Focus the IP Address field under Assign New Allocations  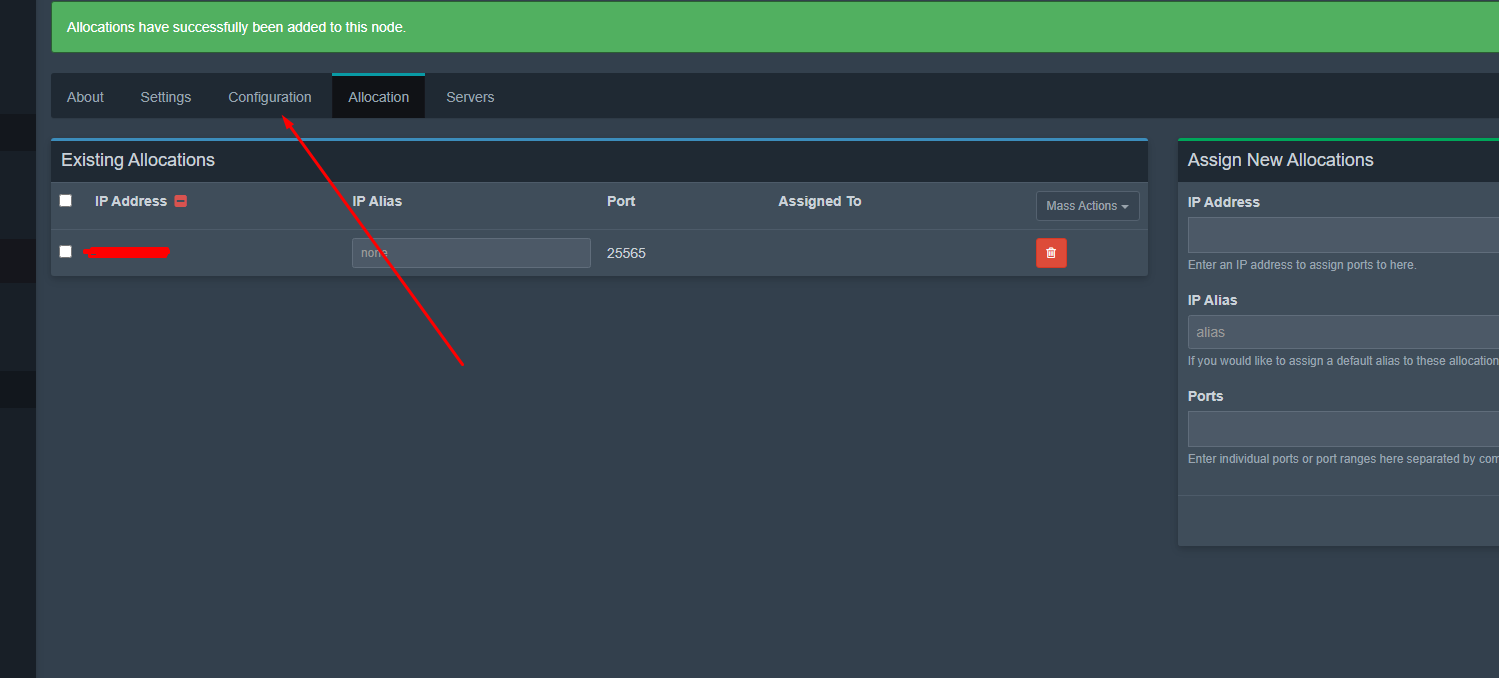pos(1342,235)
